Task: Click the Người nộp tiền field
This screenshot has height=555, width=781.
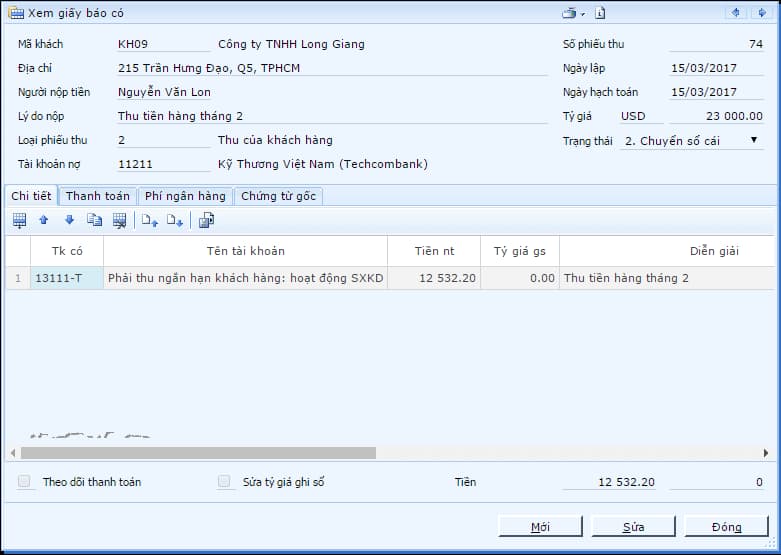Action: pyautogui.click(x=163, y=92)
